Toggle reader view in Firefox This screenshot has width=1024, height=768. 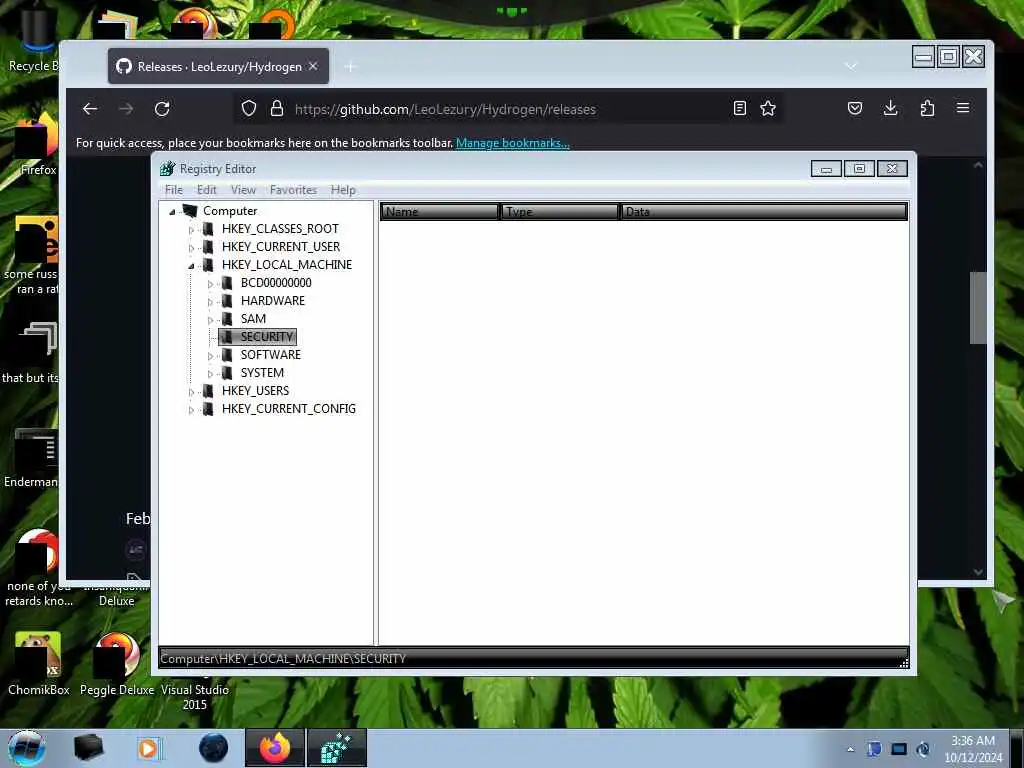pyautogui.click(x=740, y=108)
